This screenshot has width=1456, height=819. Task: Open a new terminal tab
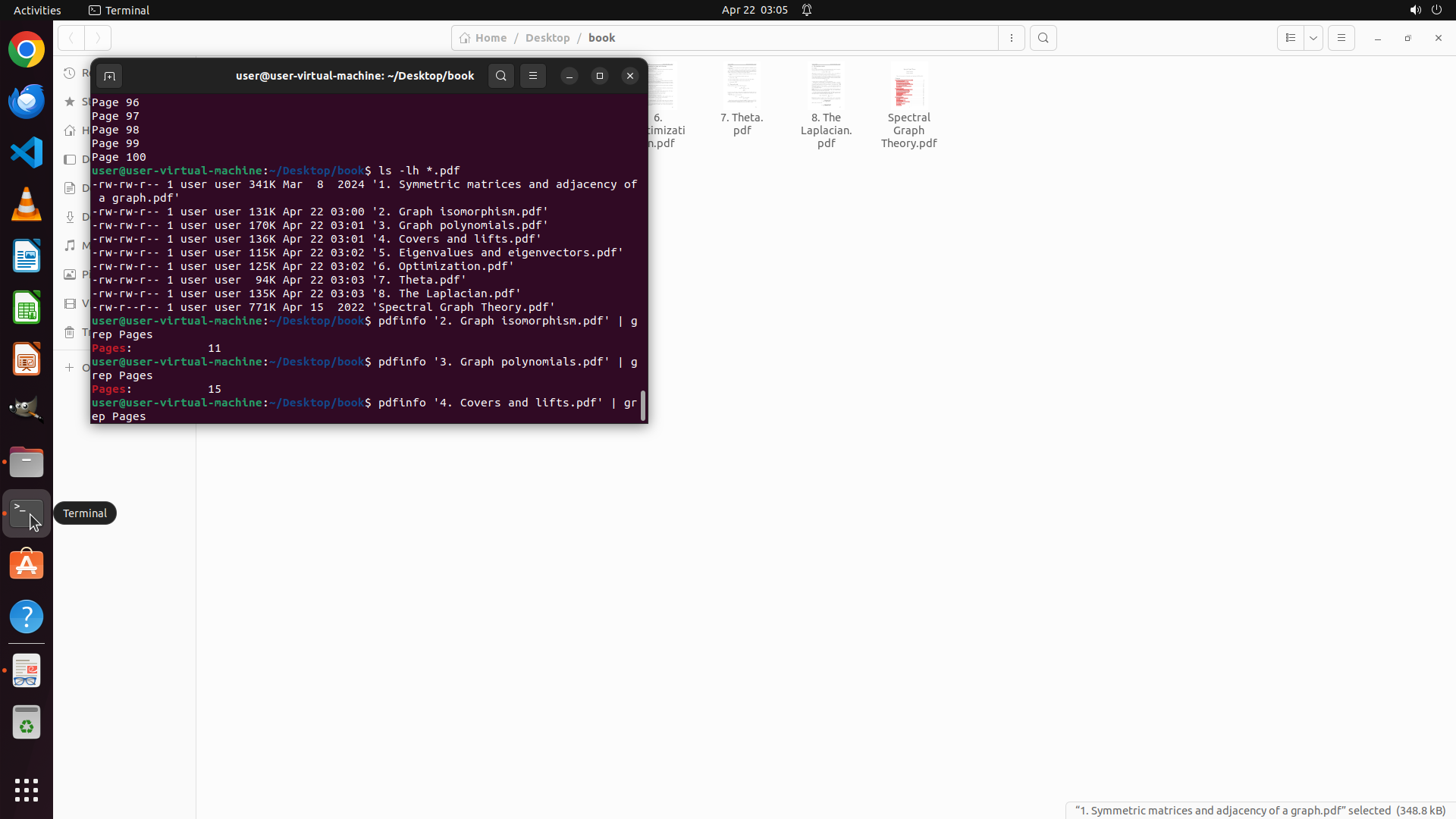pyautogui.click(x=109, y=76)
